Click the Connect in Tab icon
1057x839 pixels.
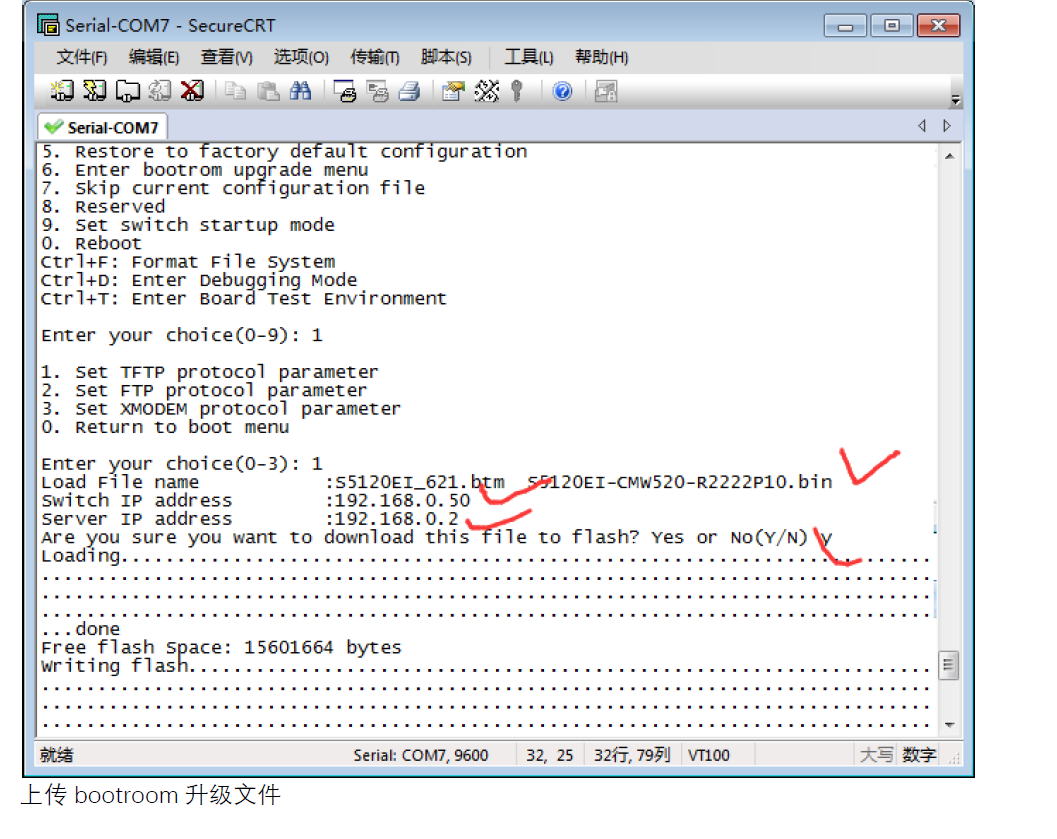(127, 91)
